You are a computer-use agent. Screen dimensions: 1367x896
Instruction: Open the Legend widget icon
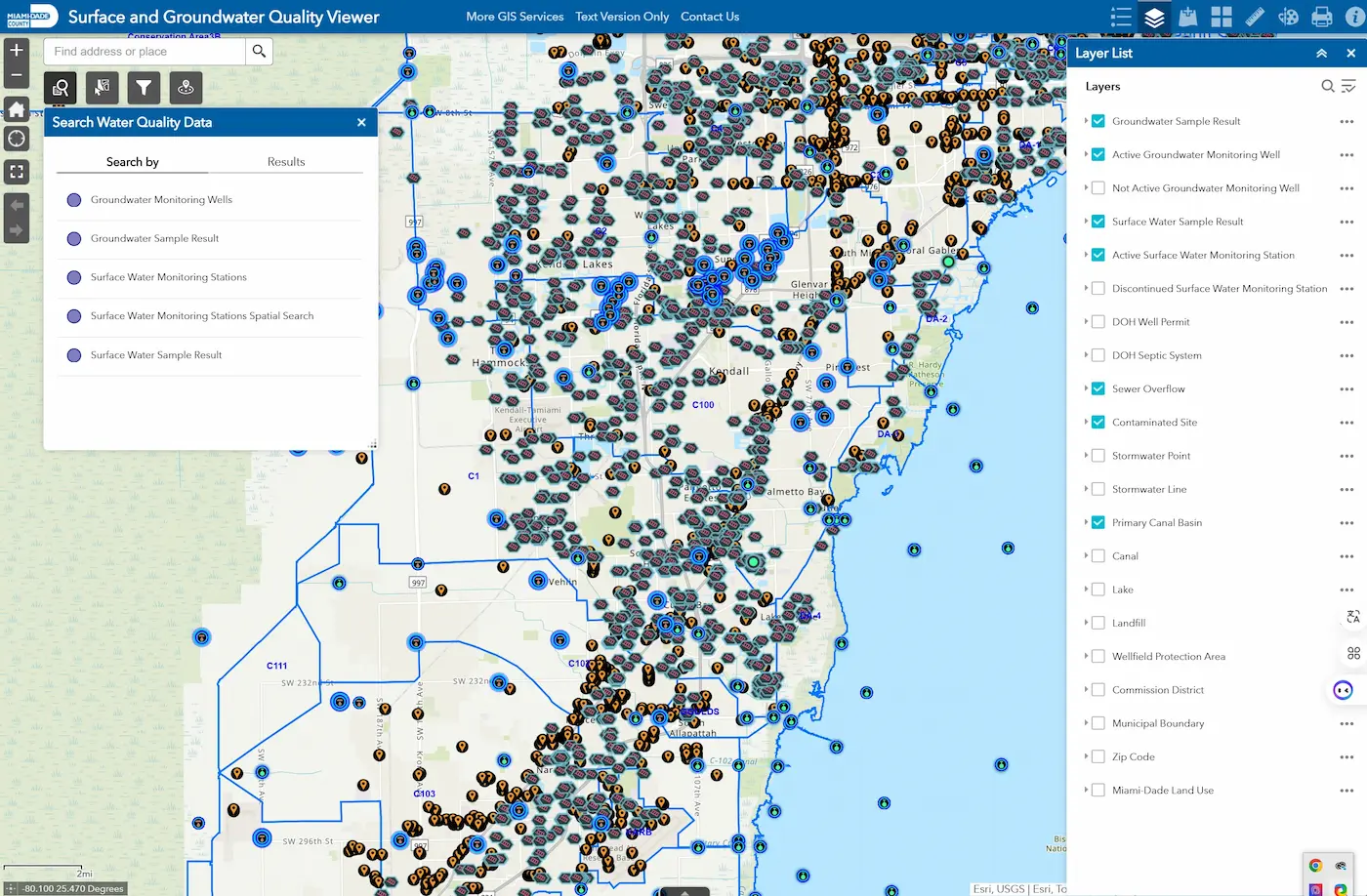[1121, 17]
